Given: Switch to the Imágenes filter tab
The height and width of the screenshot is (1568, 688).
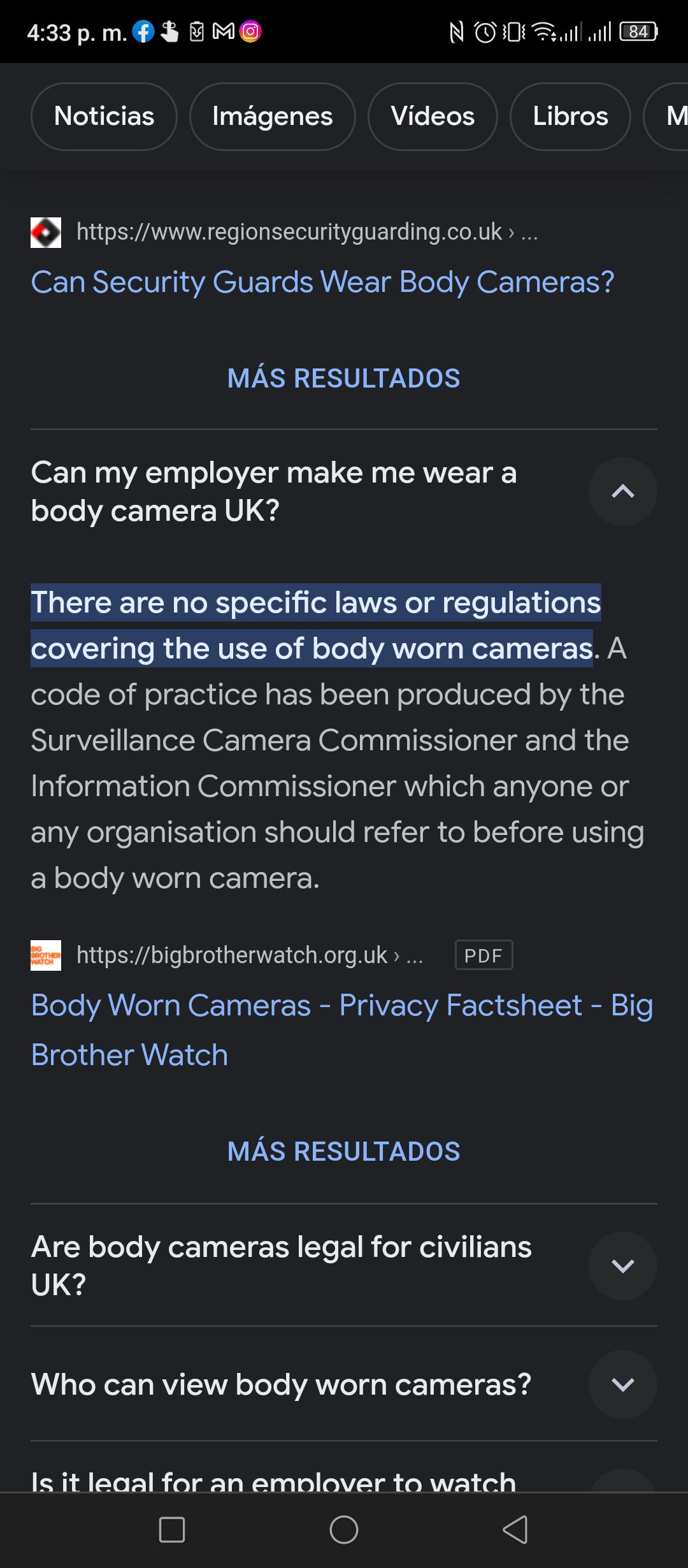Looking at the screenshot, I should [x=273, y=117].
